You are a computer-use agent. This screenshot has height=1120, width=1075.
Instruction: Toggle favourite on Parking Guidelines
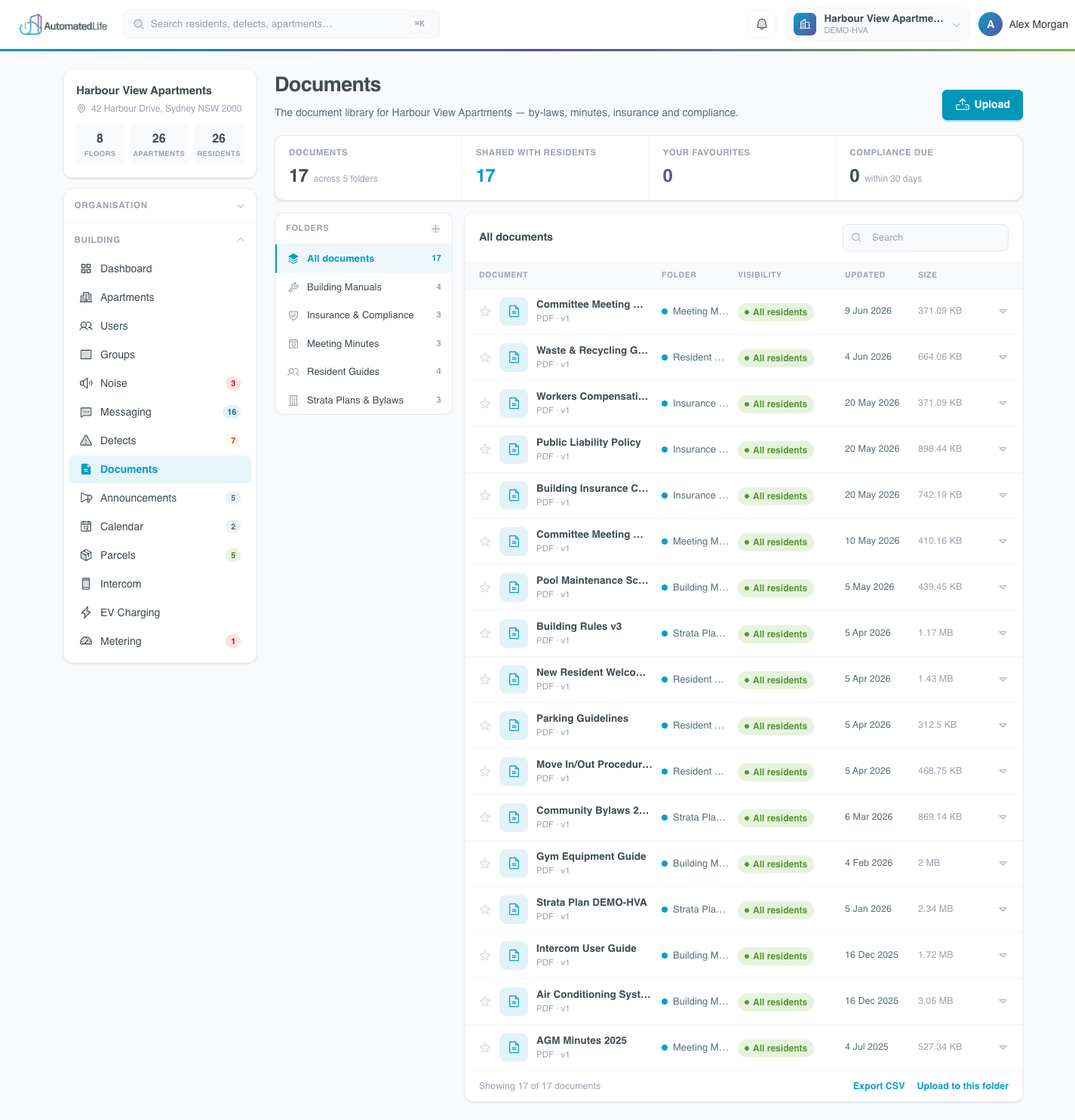pos(485,726)
